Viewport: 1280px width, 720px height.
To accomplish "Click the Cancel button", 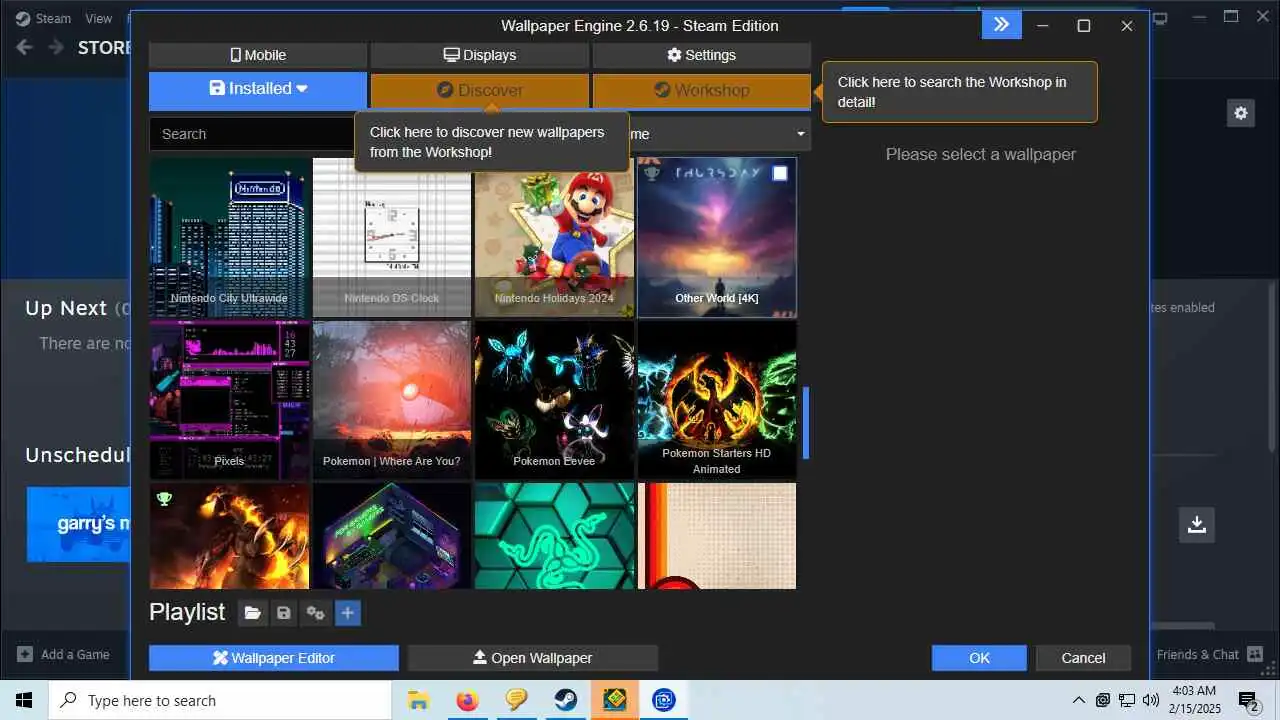I will 1083,658.
